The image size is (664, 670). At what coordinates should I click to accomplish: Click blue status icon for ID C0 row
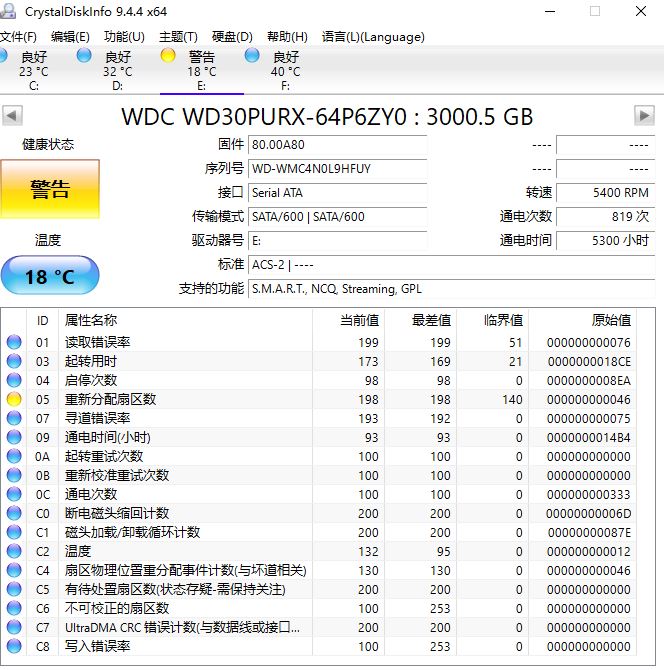pyautogui.click(x=14, y=513)
